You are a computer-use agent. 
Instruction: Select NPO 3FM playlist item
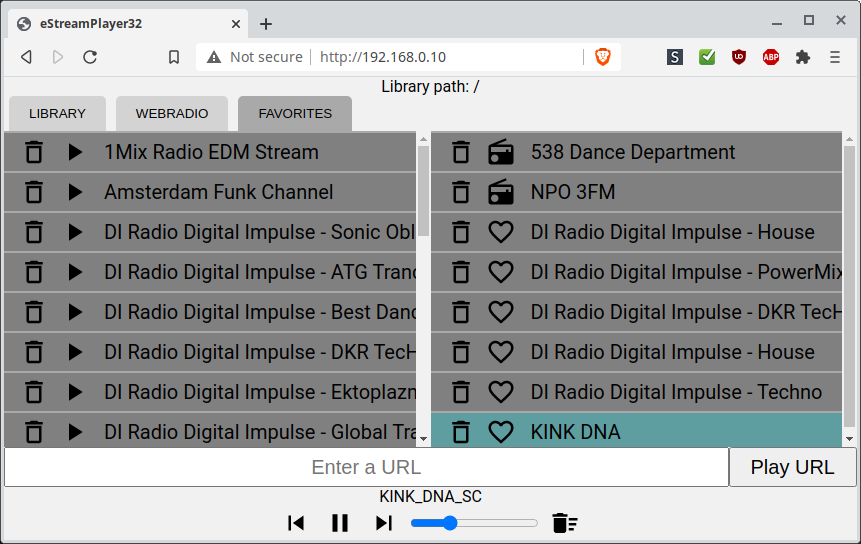coord(636,192)
